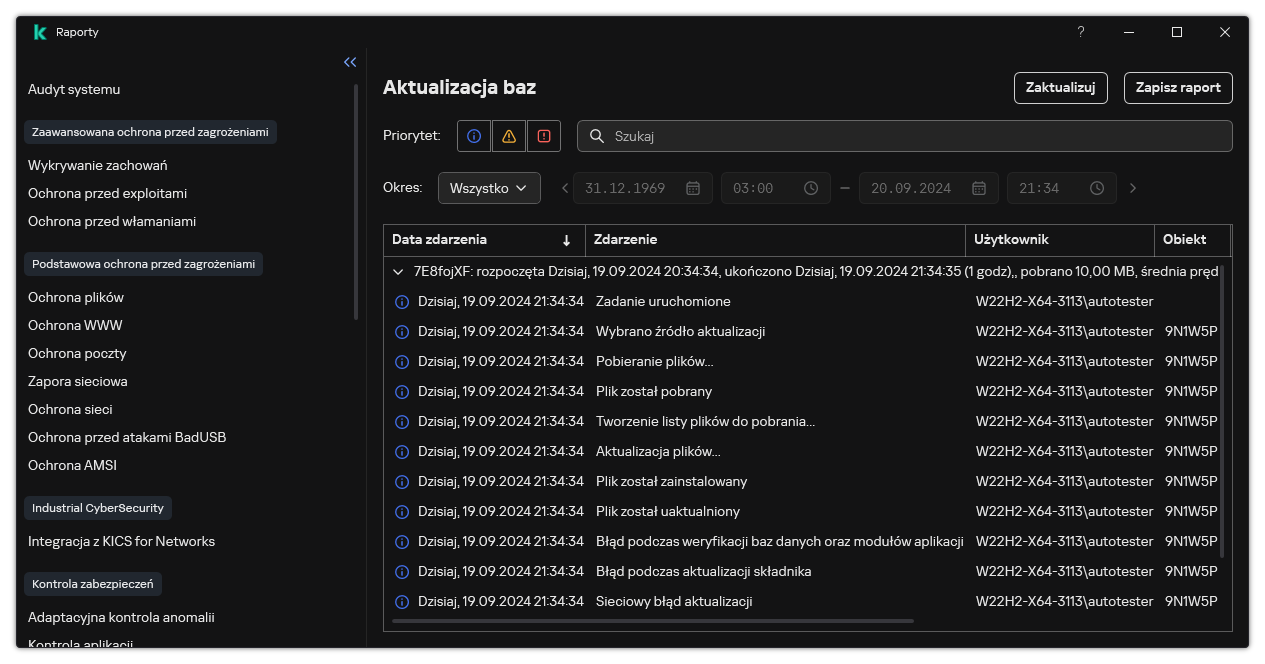Open the end date calendar picker icon
1265x664 pixels.
(x=979, y=188)
